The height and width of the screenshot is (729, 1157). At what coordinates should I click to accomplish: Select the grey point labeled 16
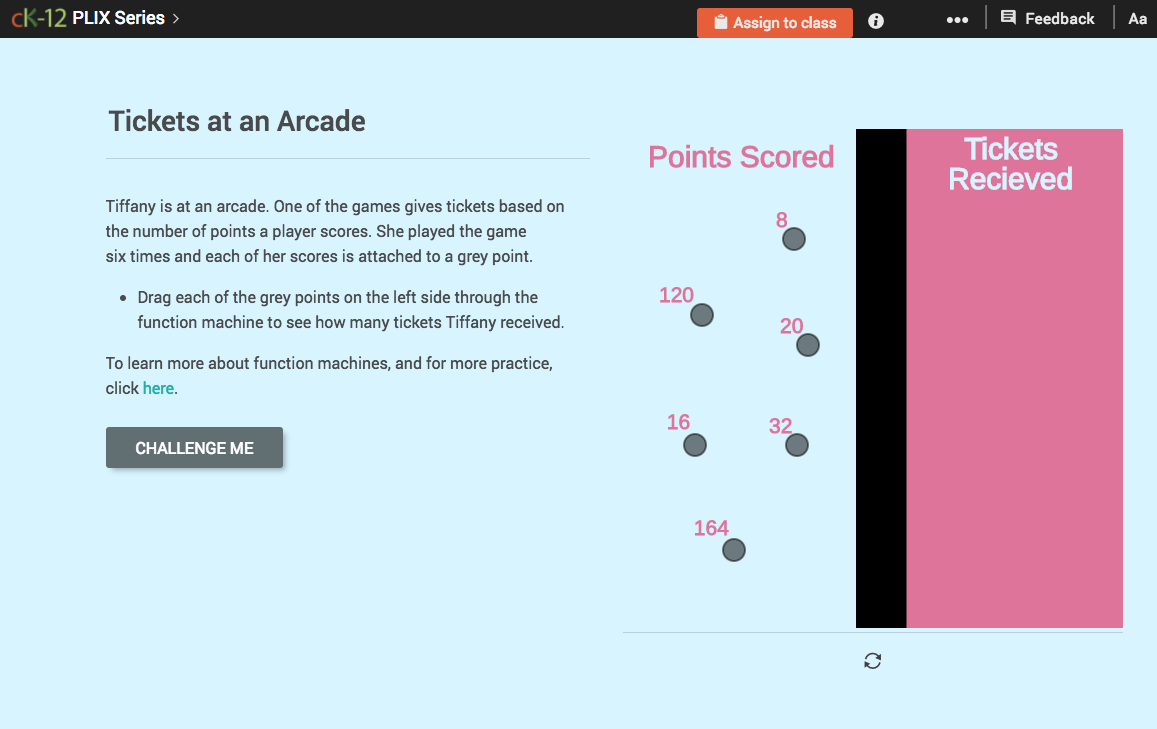click(694, 445)
